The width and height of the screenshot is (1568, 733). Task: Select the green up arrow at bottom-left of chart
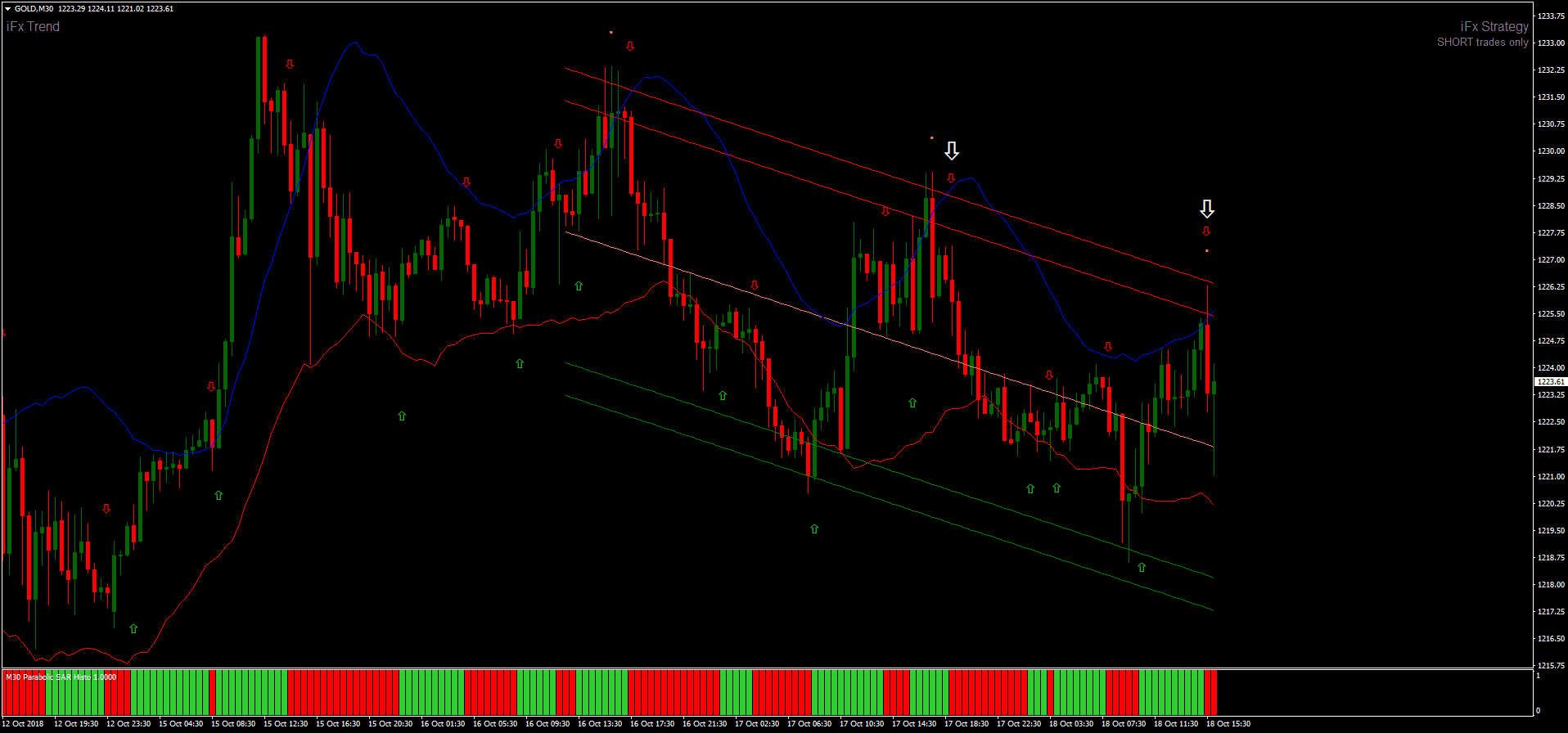click(133, 628)
